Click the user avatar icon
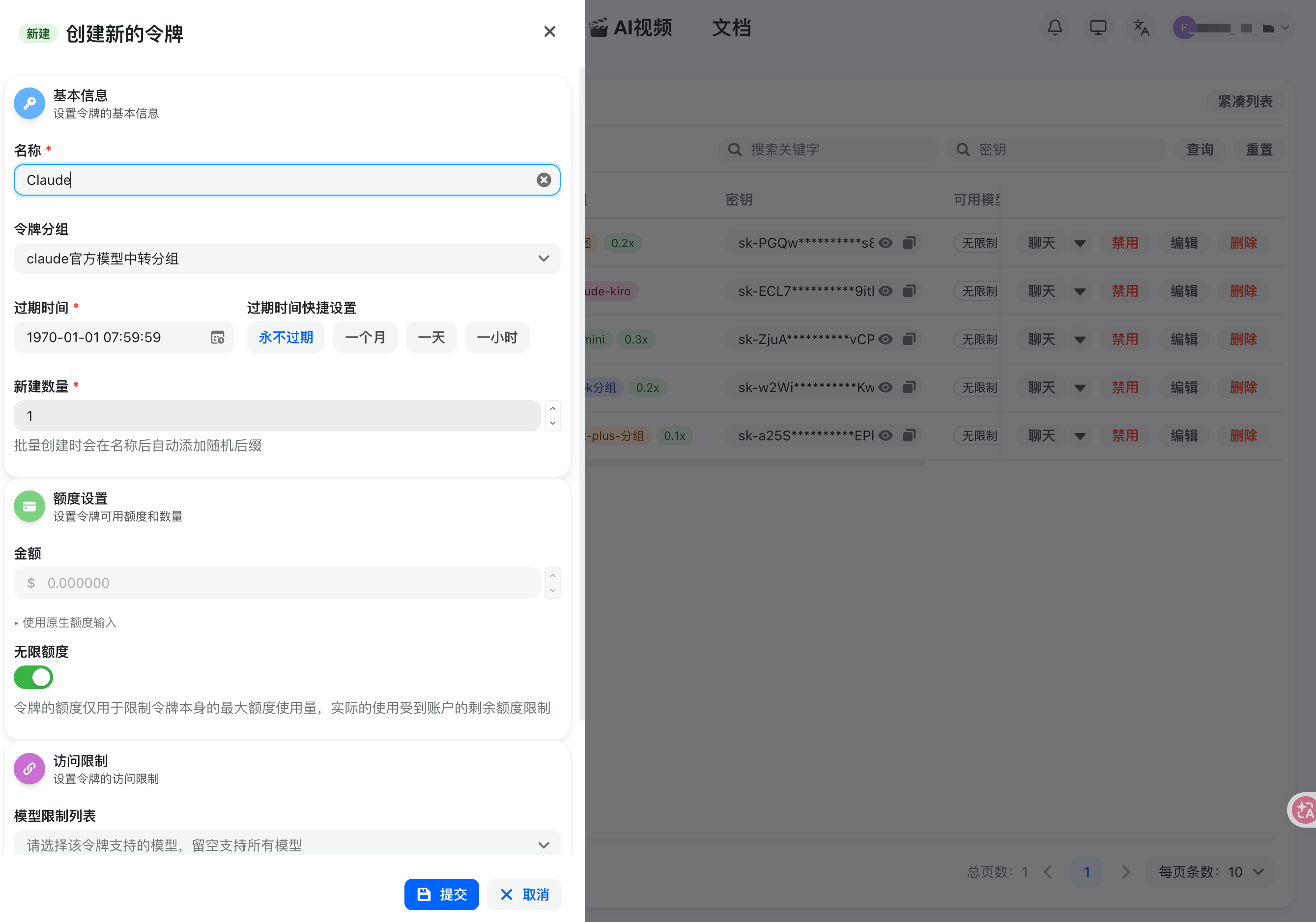 (1184, 28)
